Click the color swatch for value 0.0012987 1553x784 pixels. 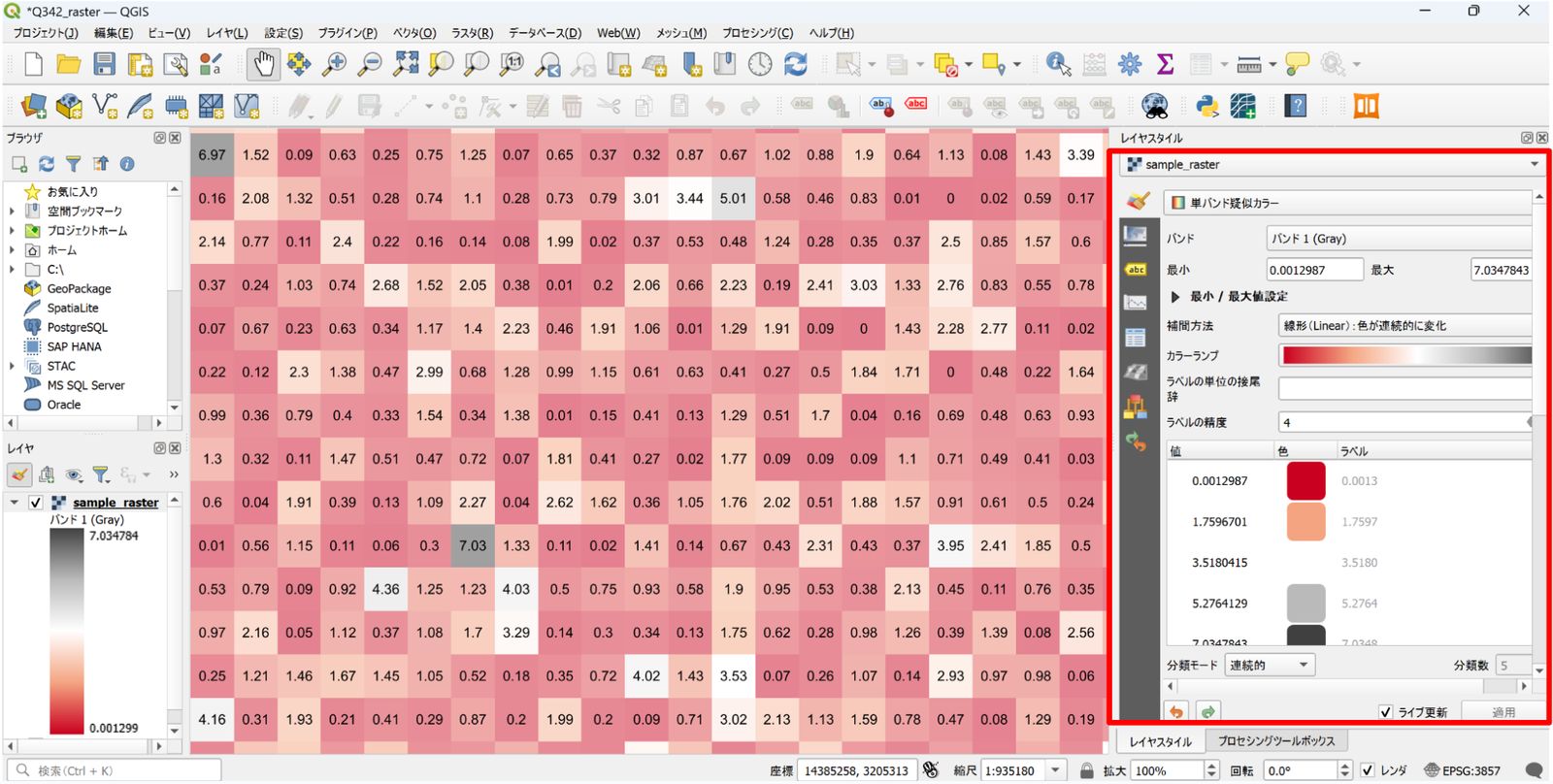click(x=1305, y=481)
